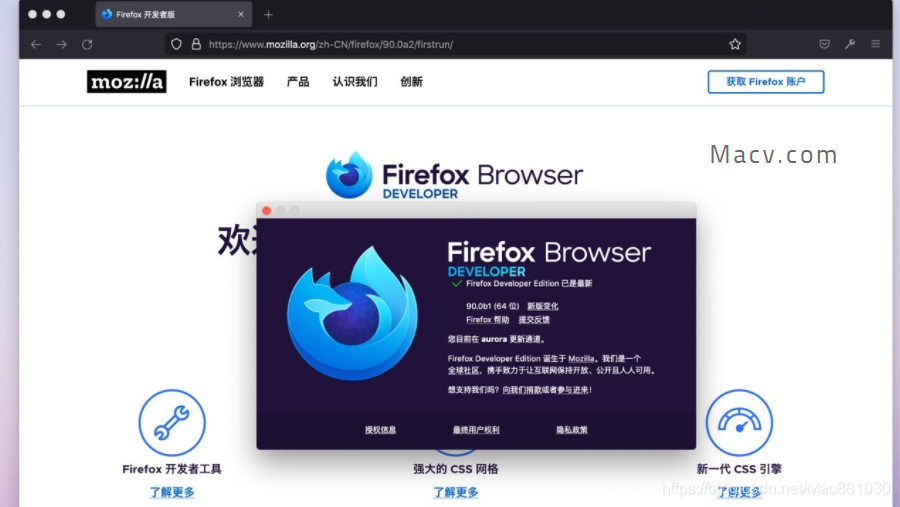
Task: Click the version text 90.0b1 (64 位)
Action: point(492,306)
